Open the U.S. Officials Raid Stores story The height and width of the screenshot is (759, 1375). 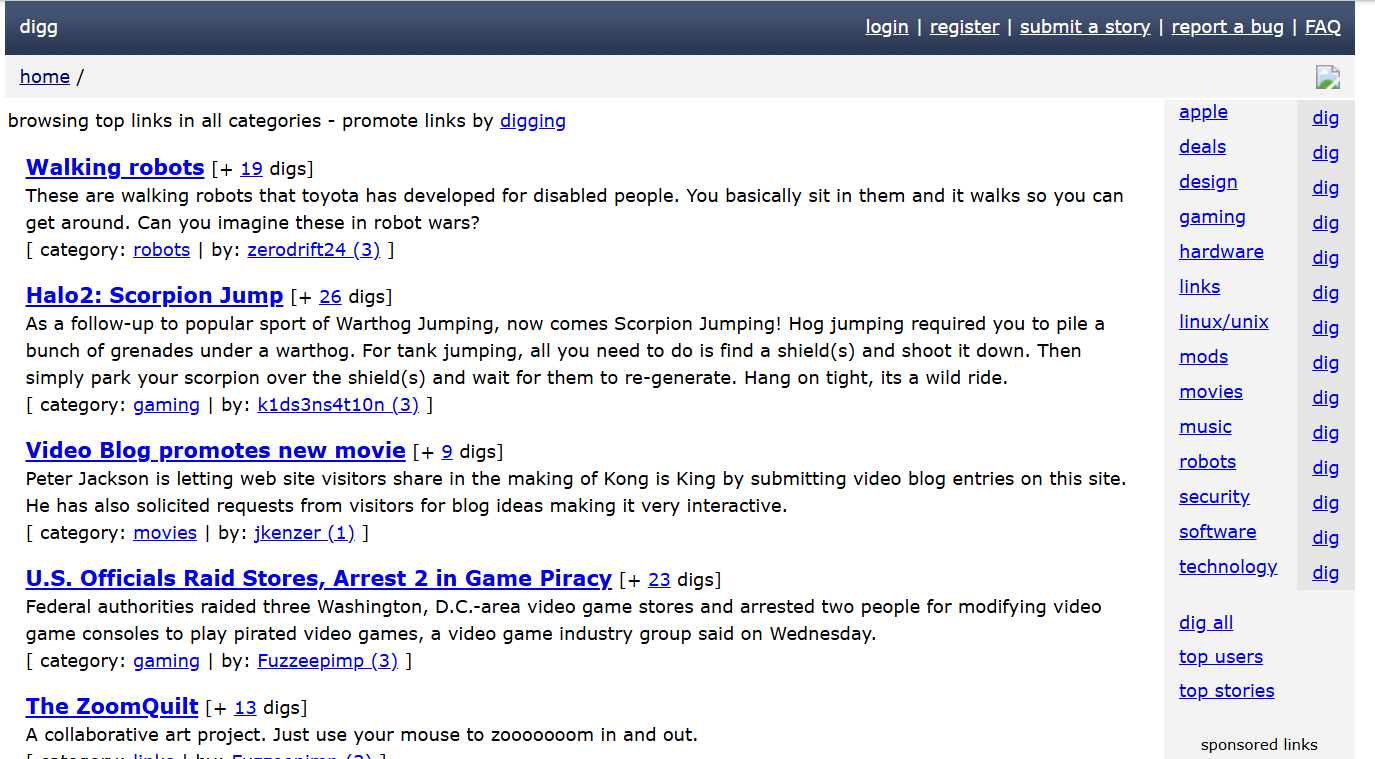coord(318,578)
